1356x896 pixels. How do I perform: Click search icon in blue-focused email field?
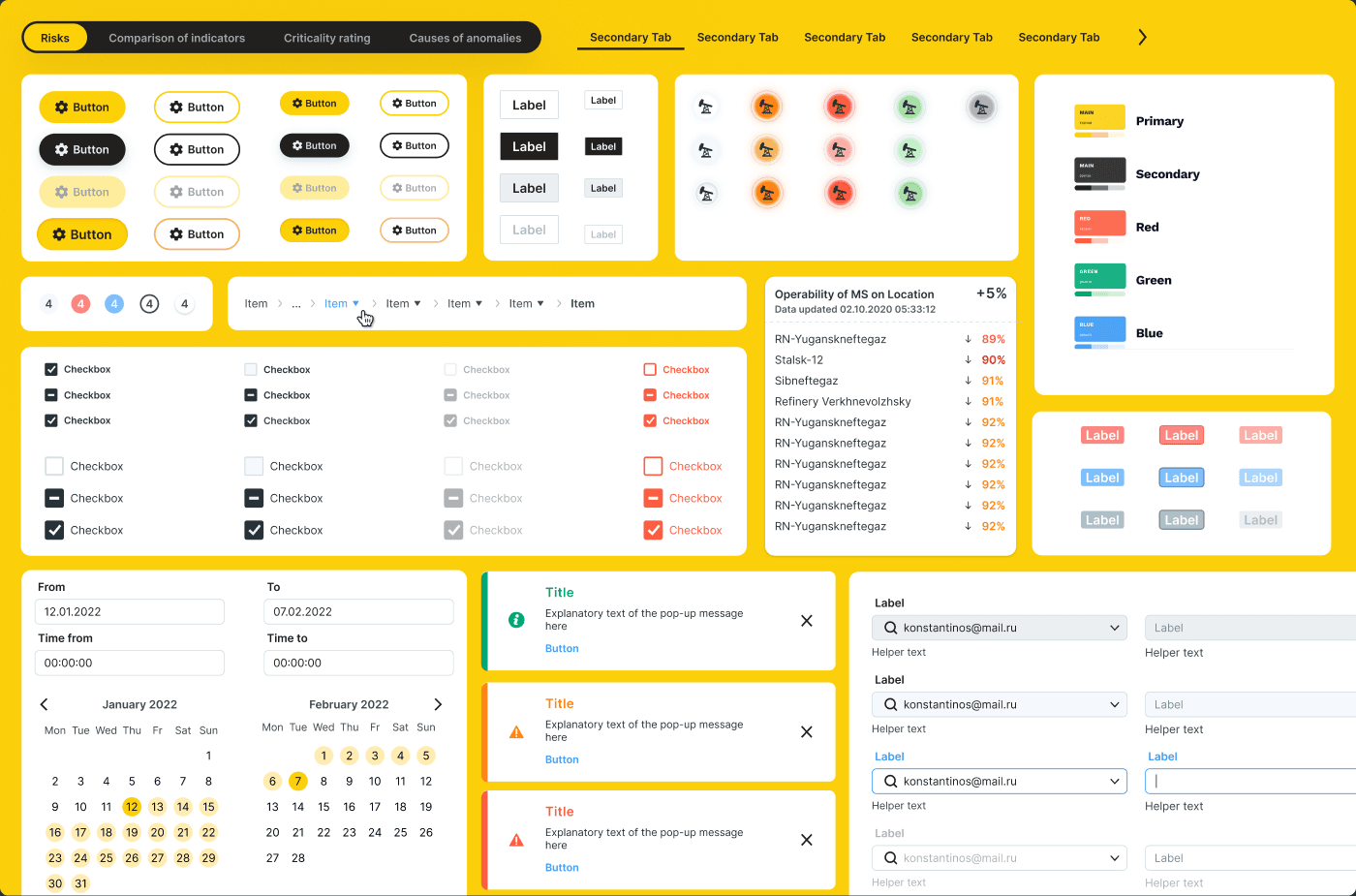point(890,781)
